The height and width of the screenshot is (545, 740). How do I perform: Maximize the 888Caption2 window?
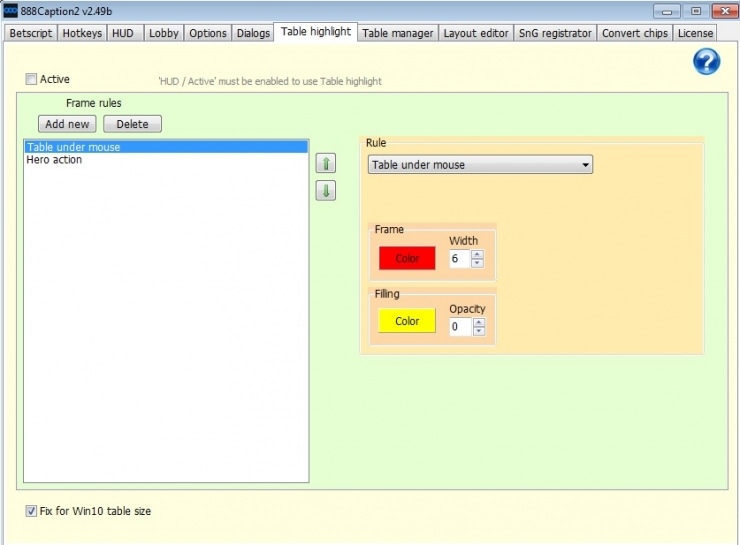696,11
